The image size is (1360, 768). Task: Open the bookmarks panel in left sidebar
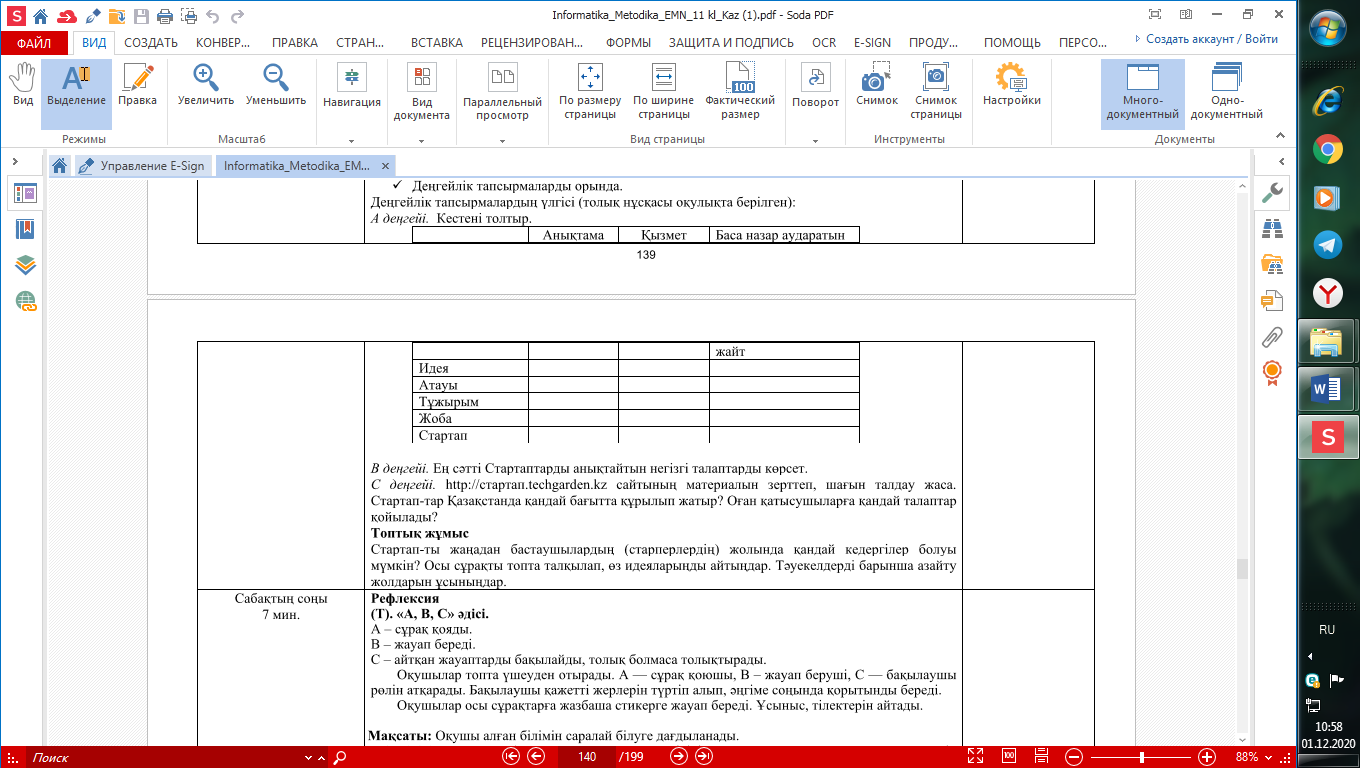coord(25,229)
